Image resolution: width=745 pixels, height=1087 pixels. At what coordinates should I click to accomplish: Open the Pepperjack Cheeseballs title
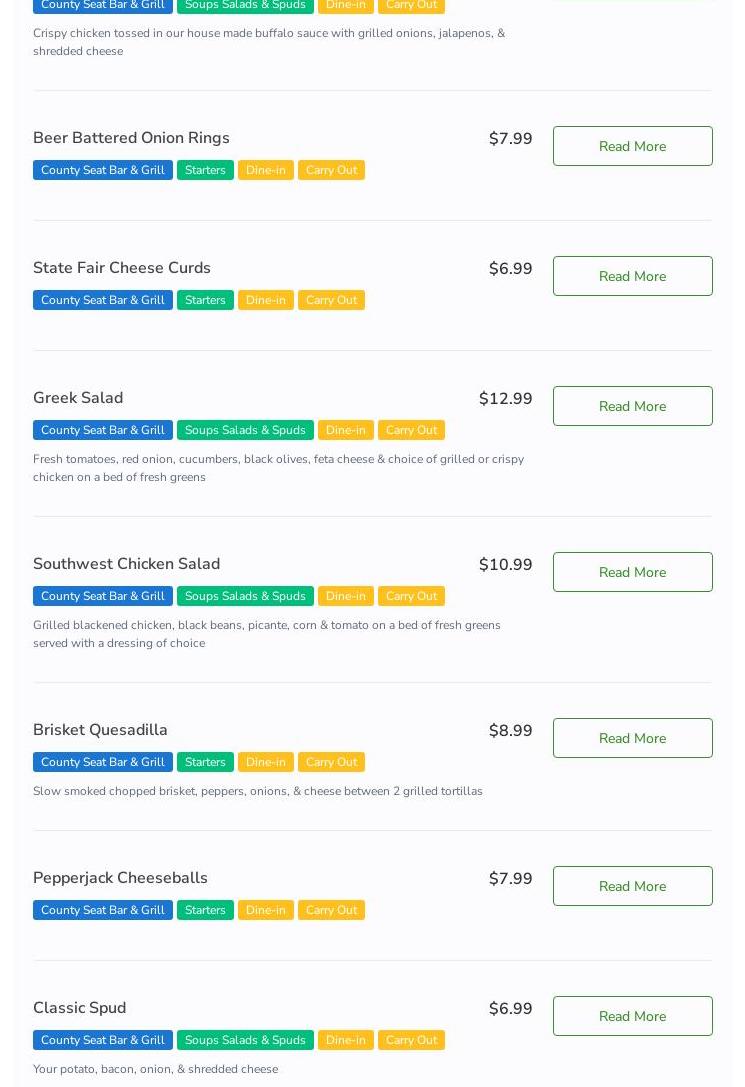[120, 878]
